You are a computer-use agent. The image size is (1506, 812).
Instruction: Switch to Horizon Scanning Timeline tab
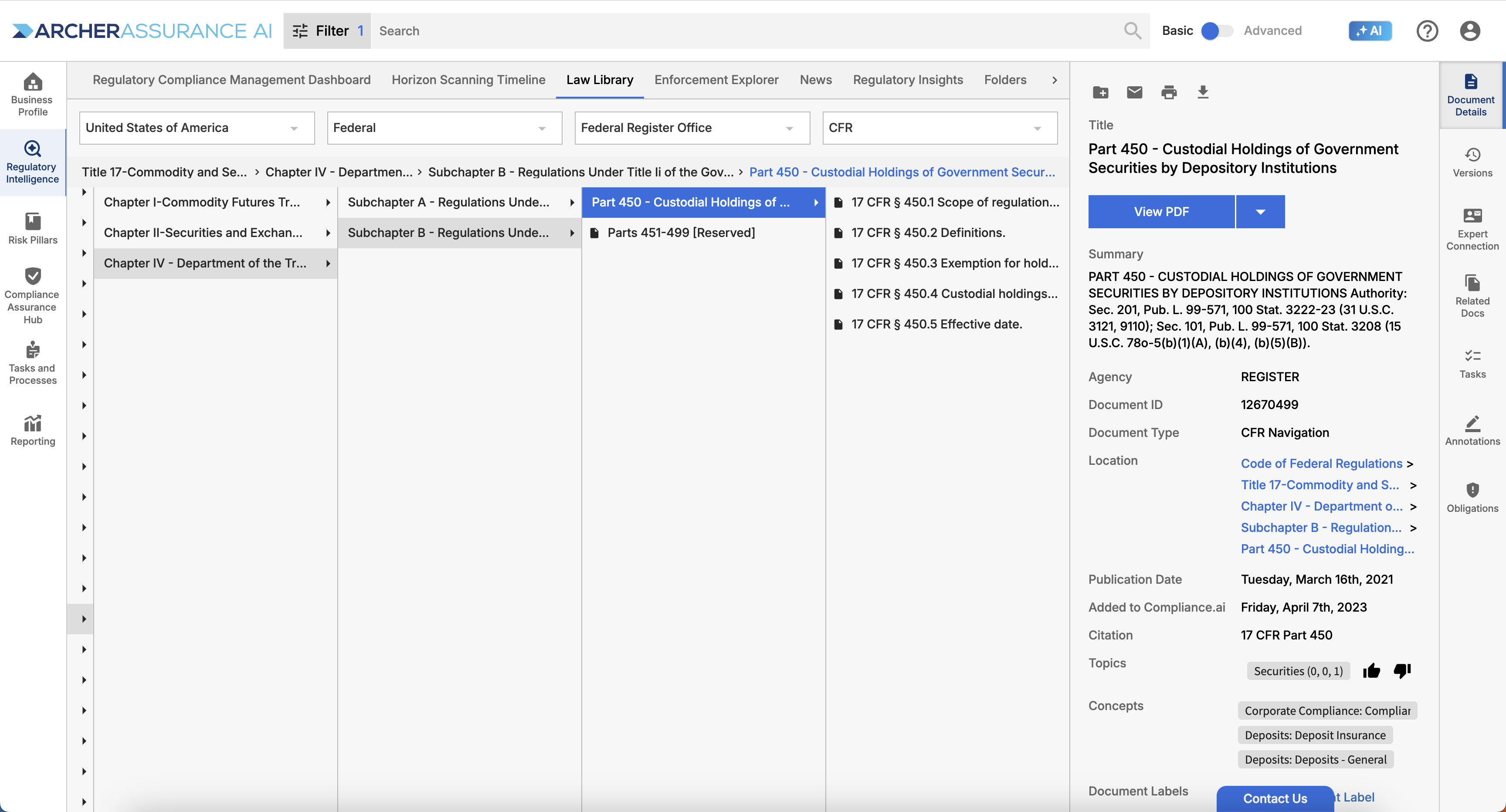click(x=468, y=80)
